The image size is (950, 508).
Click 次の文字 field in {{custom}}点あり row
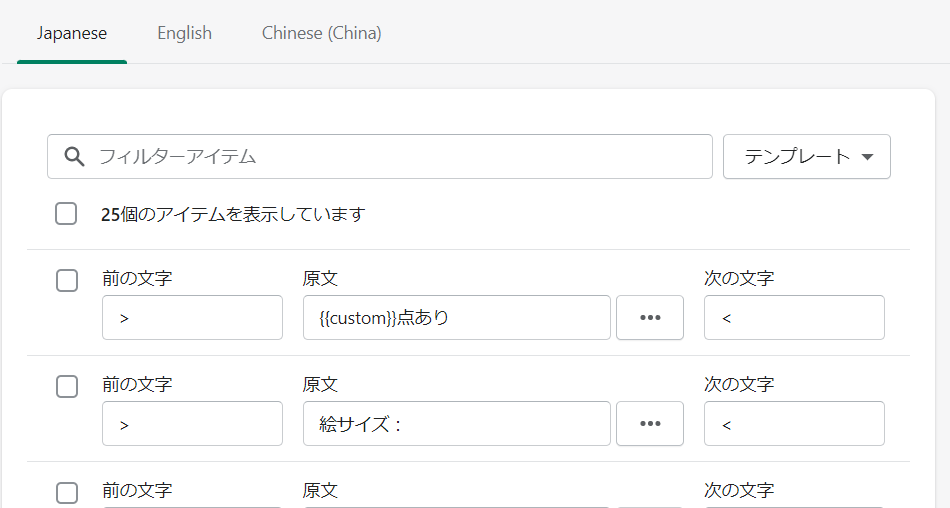point(794,318)
